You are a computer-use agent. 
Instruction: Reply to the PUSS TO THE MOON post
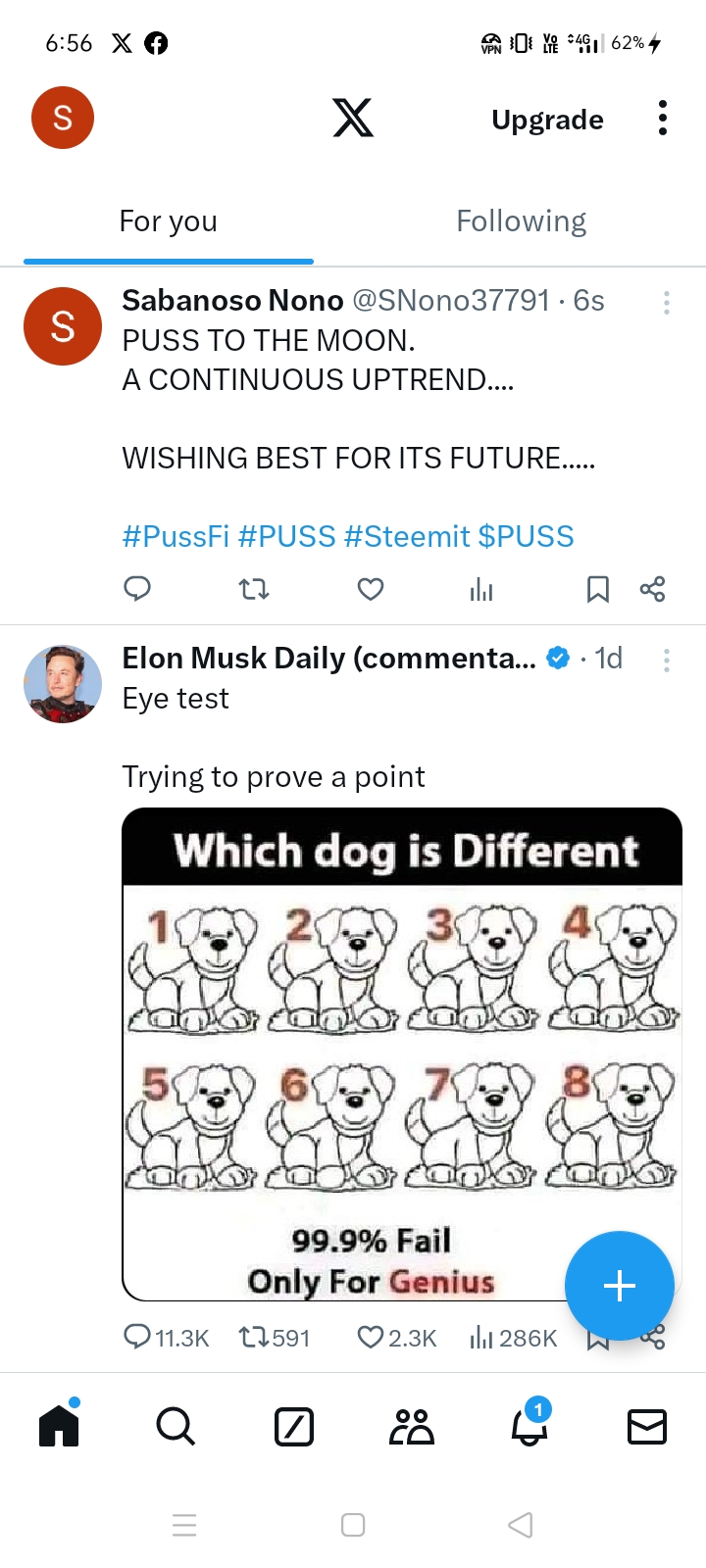[x=137, y=589]
